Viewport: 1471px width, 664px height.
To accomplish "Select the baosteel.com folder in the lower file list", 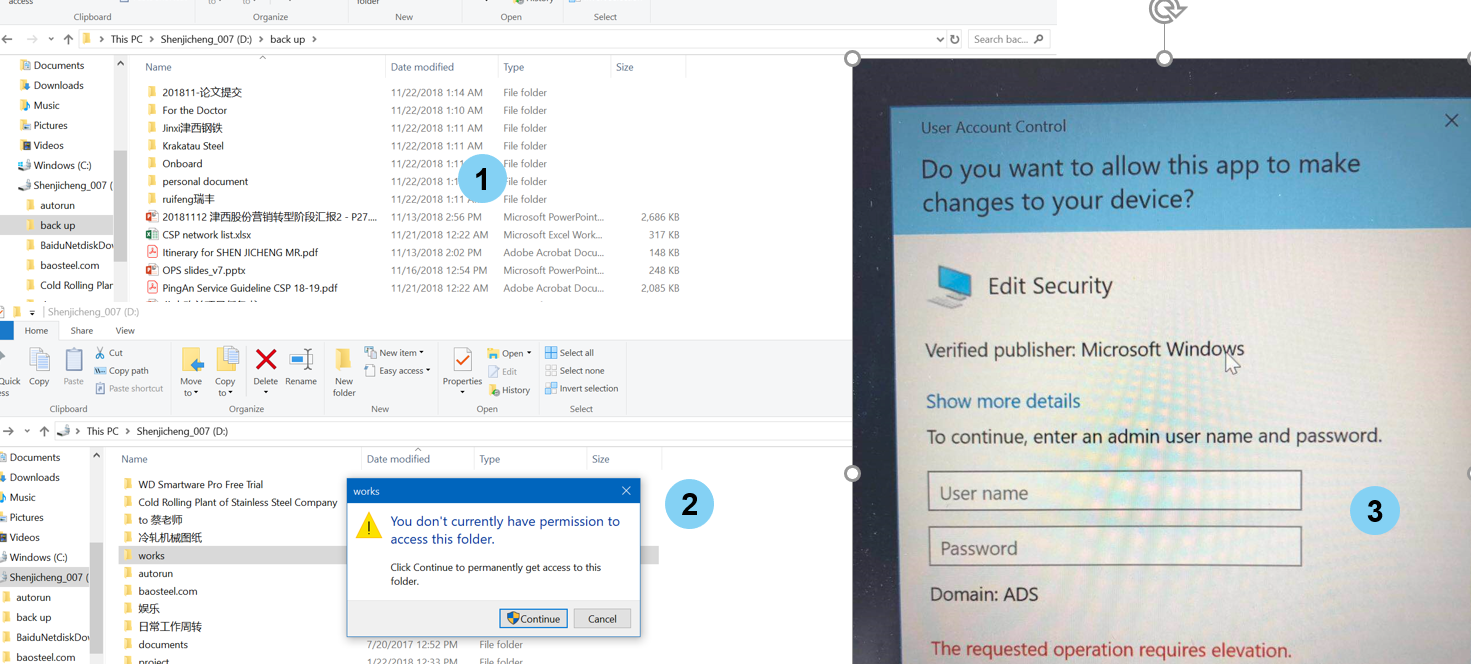I will coord(167,592).
